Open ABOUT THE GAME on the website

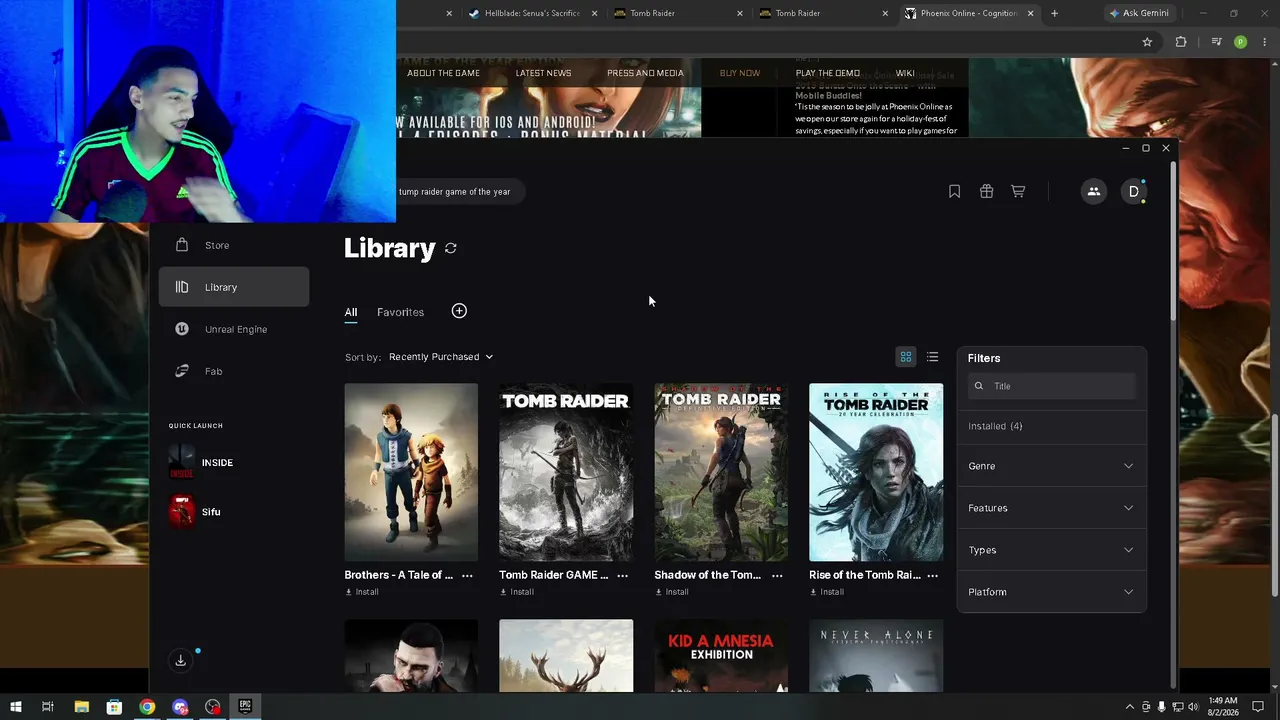pyautogui.click(x=443, y=73)
